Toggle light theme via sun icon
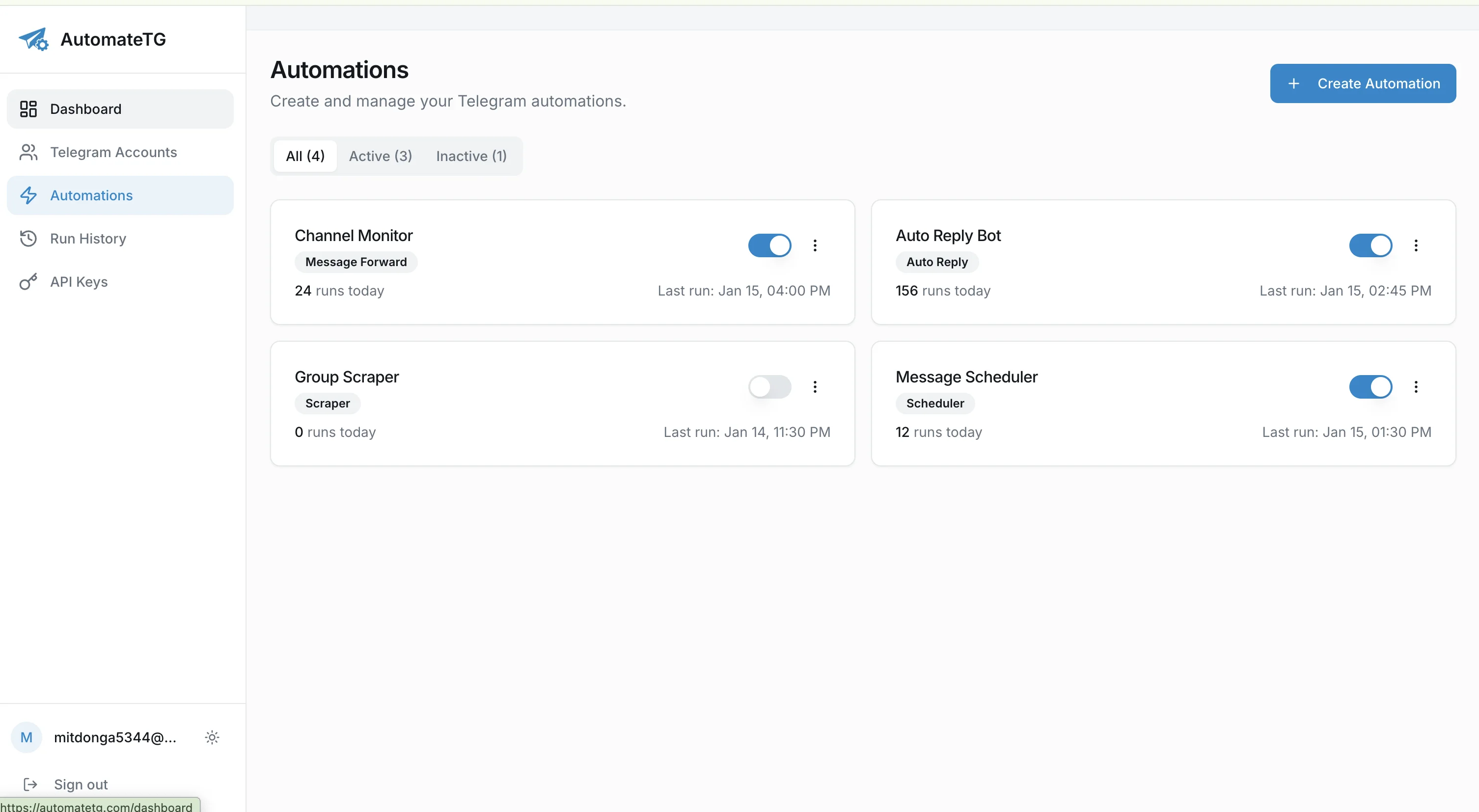 [212, 737]
